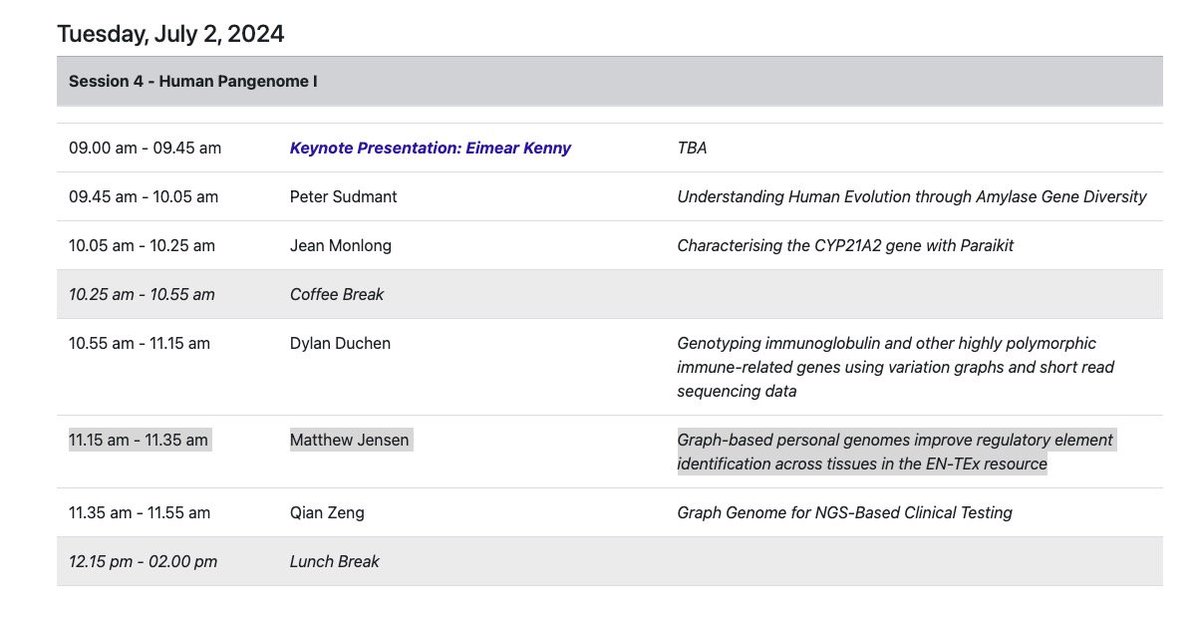
Task: Select the Tuesday, July 2, 2024 heading
Action: click(171, 34)
